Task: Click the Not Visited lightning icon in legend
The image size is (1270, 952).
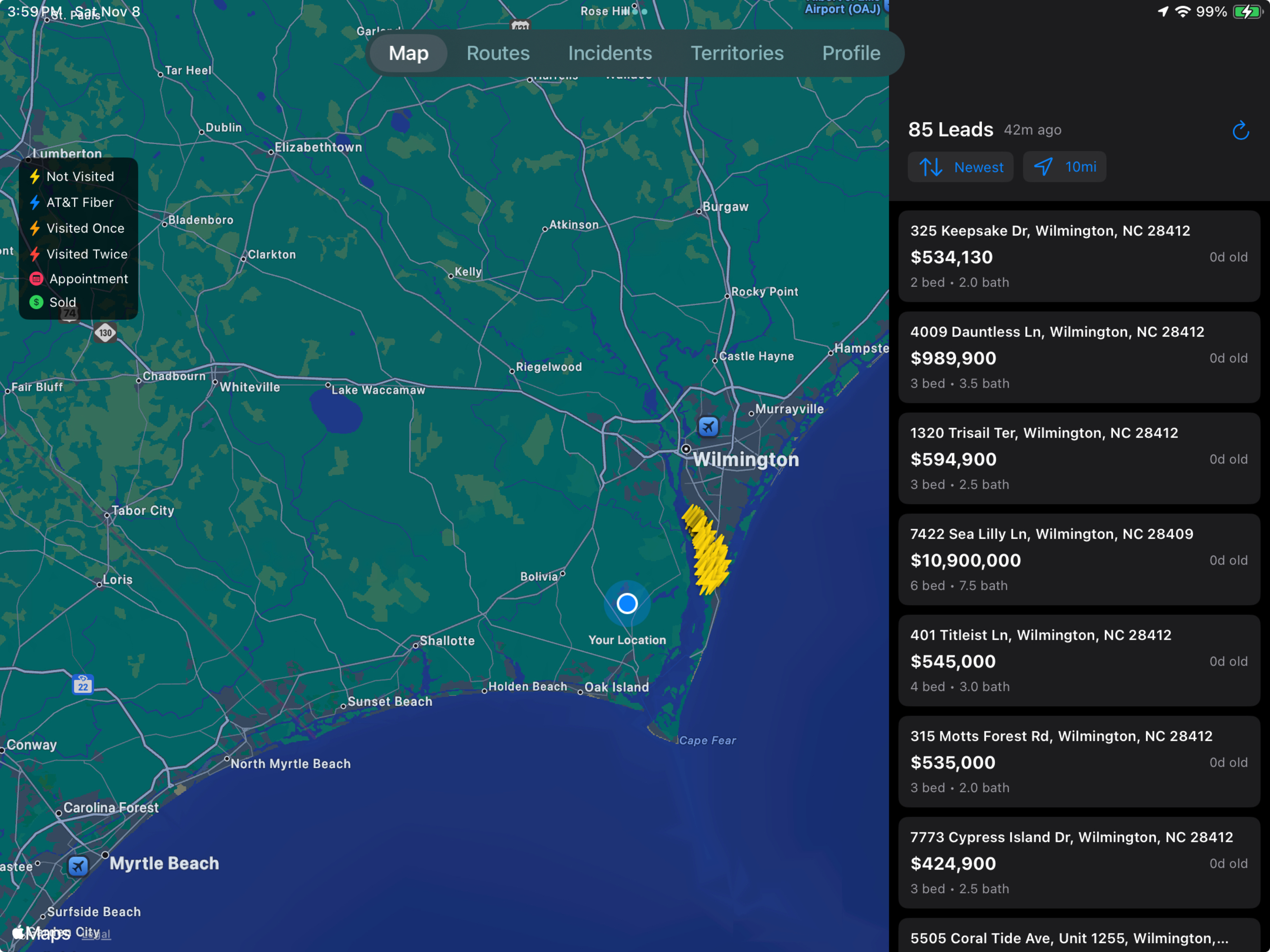Action: pyautogui.click(x=35, y=176)
